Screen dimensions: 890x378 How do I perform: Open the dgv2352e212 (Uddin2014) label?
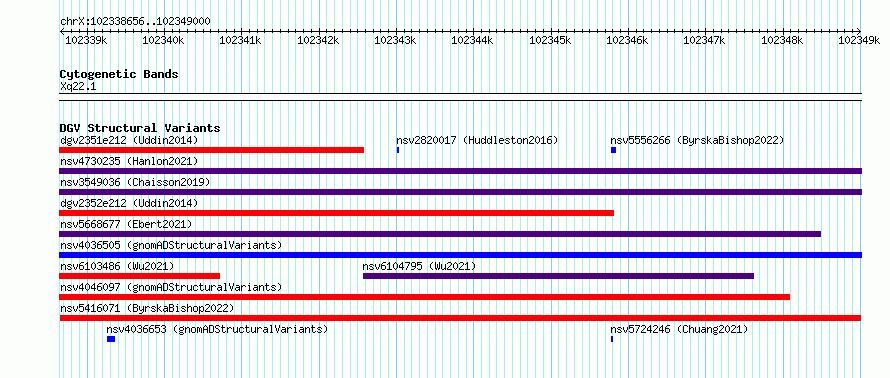click(129, 203)
